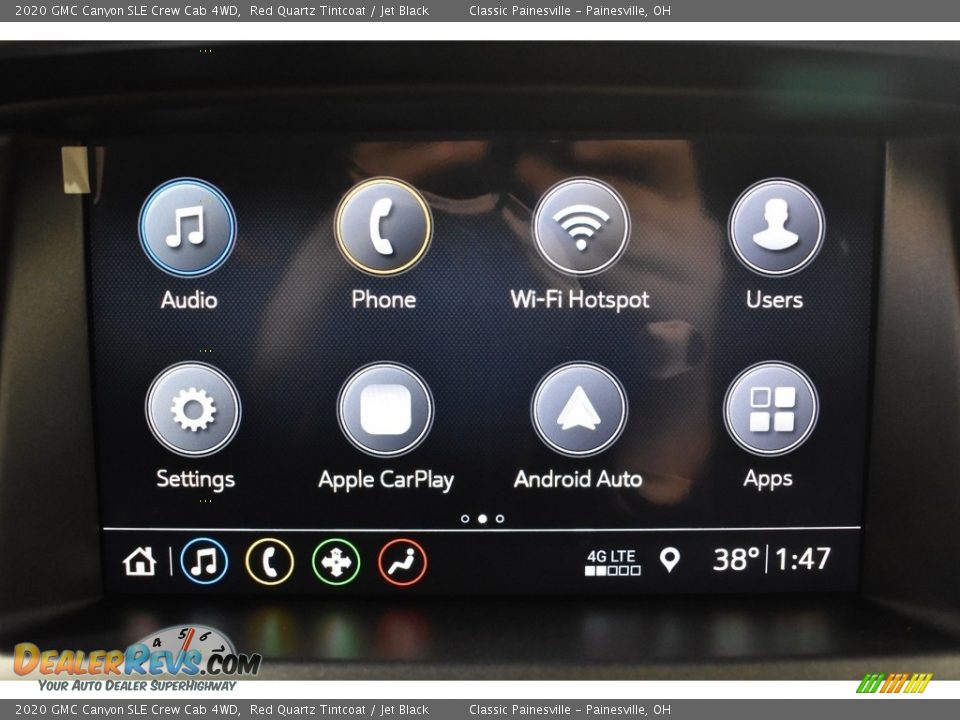Launch Apple CarPlay

click(385, 410)
